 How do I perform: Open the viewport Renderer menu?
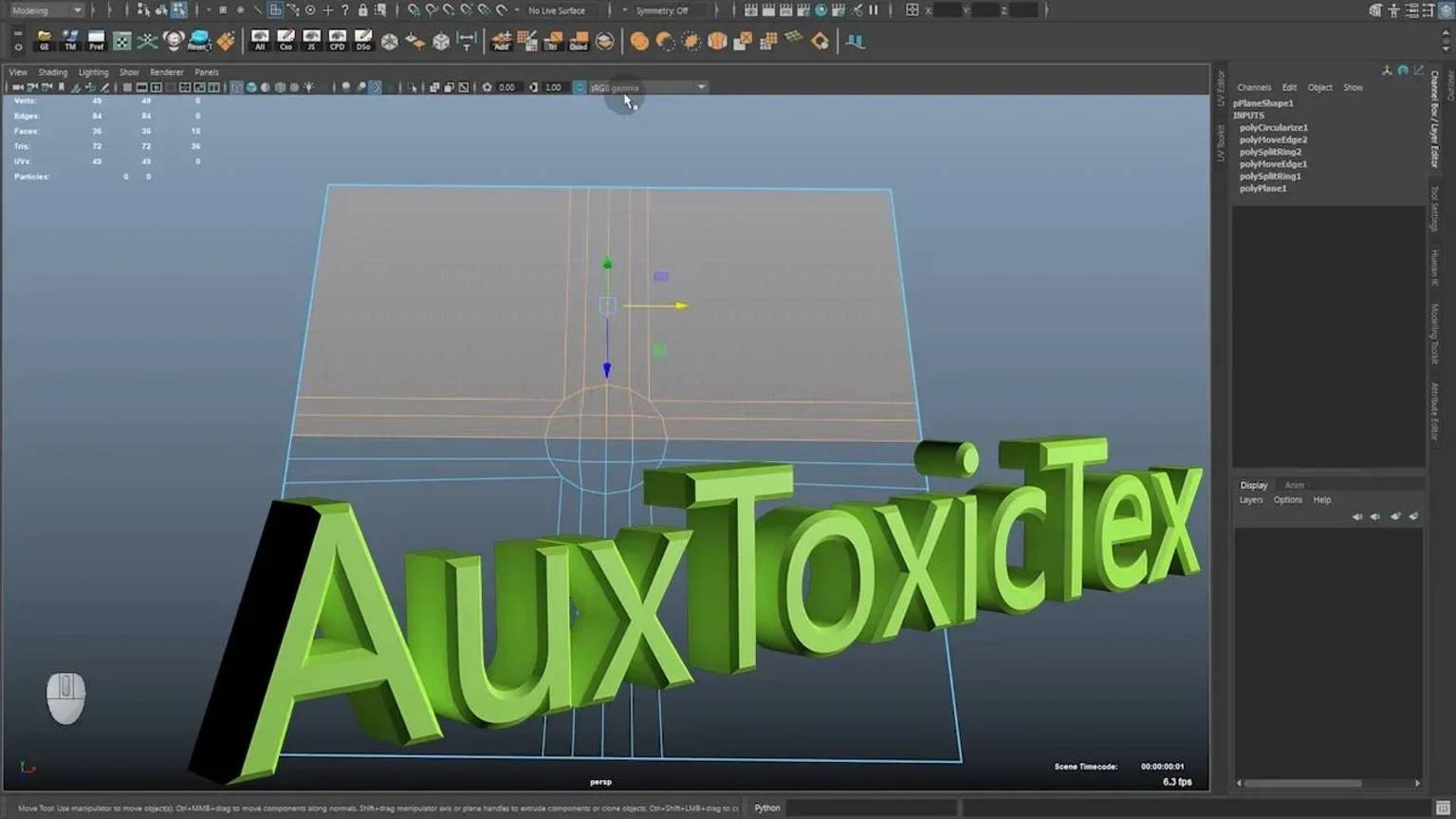[167, 72]
